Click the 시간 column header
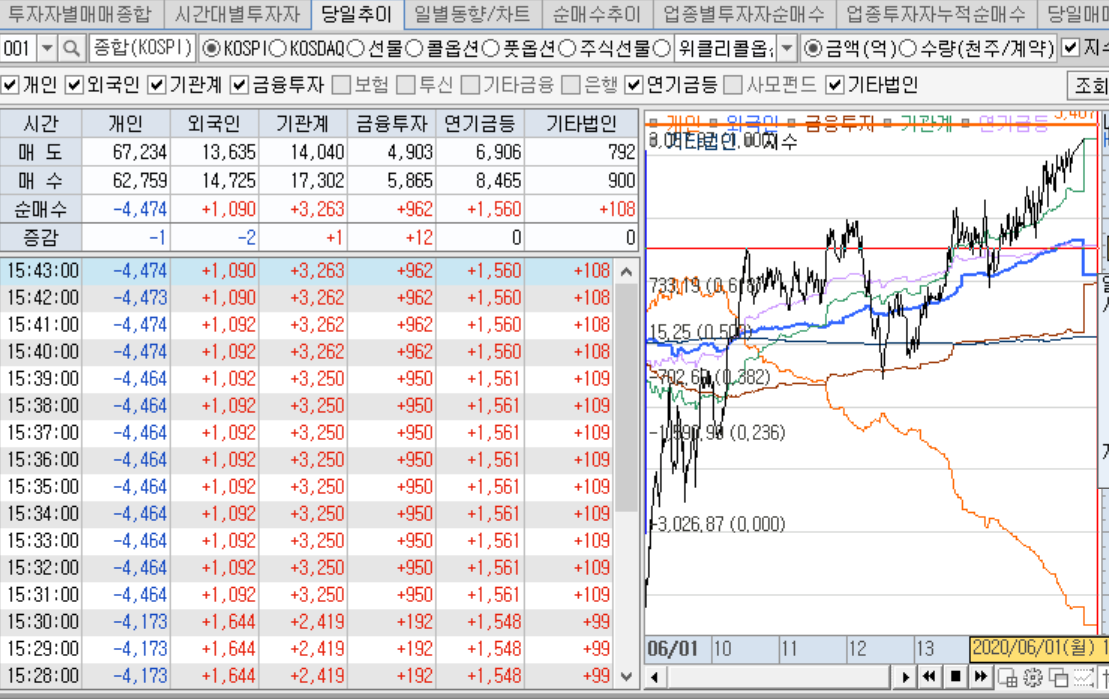The width and height of the screenshot is (1109, 699). (x=41, y=124)
